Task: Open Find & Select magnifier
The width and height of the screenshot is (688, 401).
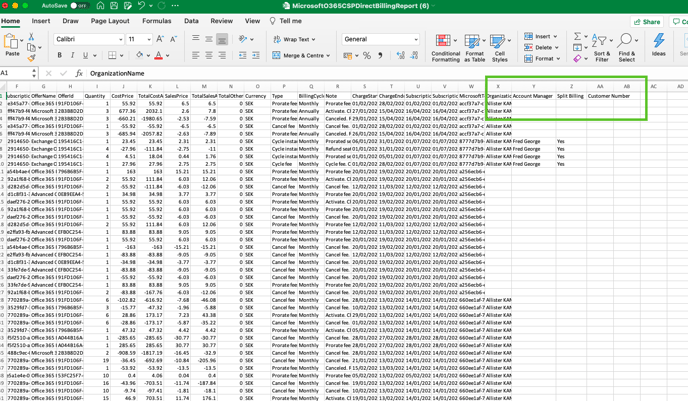Action: [x=627, y=48]
